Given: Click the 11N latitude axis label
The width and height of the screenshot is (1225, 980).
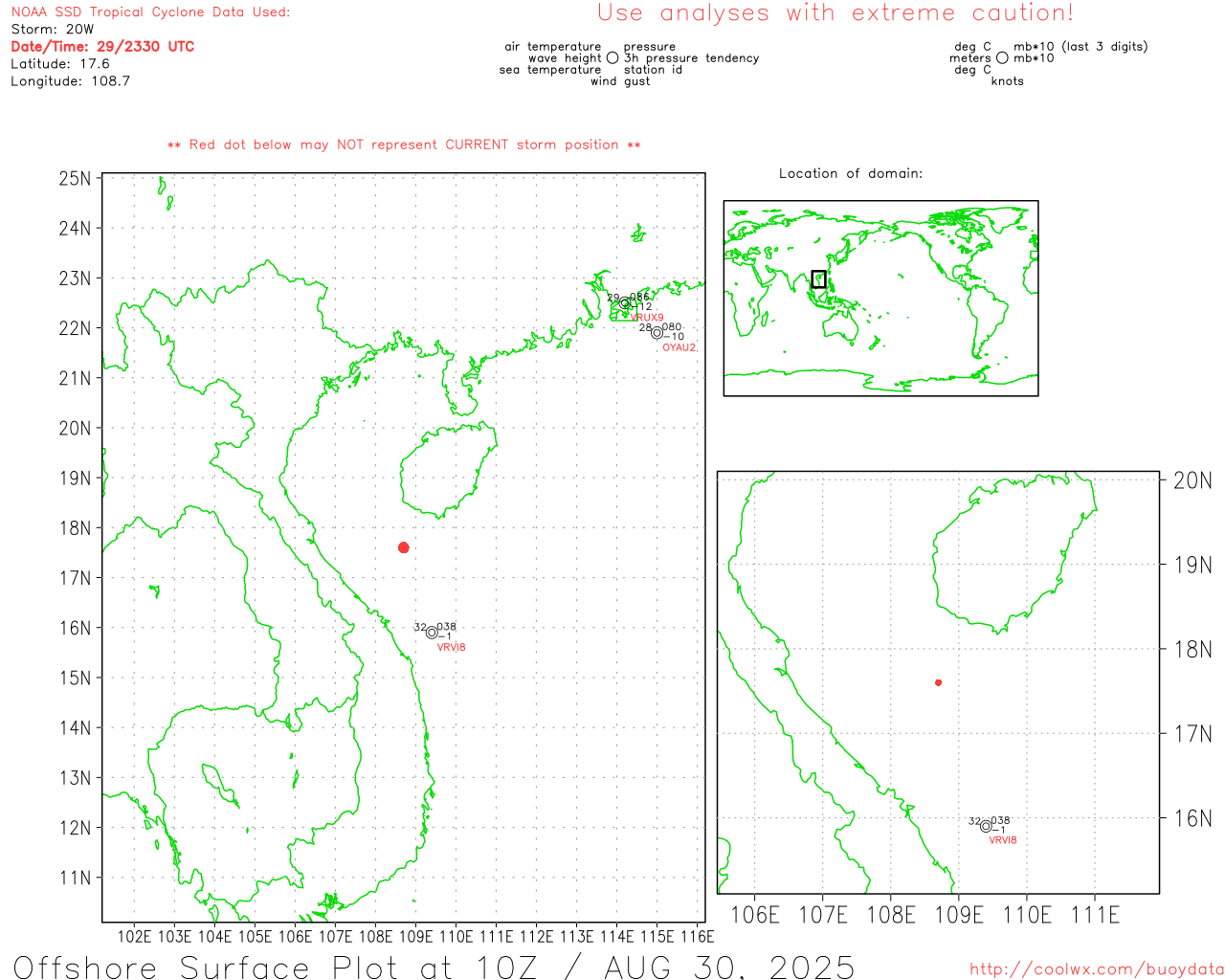Looking at the screenshot, I should 75,878.
